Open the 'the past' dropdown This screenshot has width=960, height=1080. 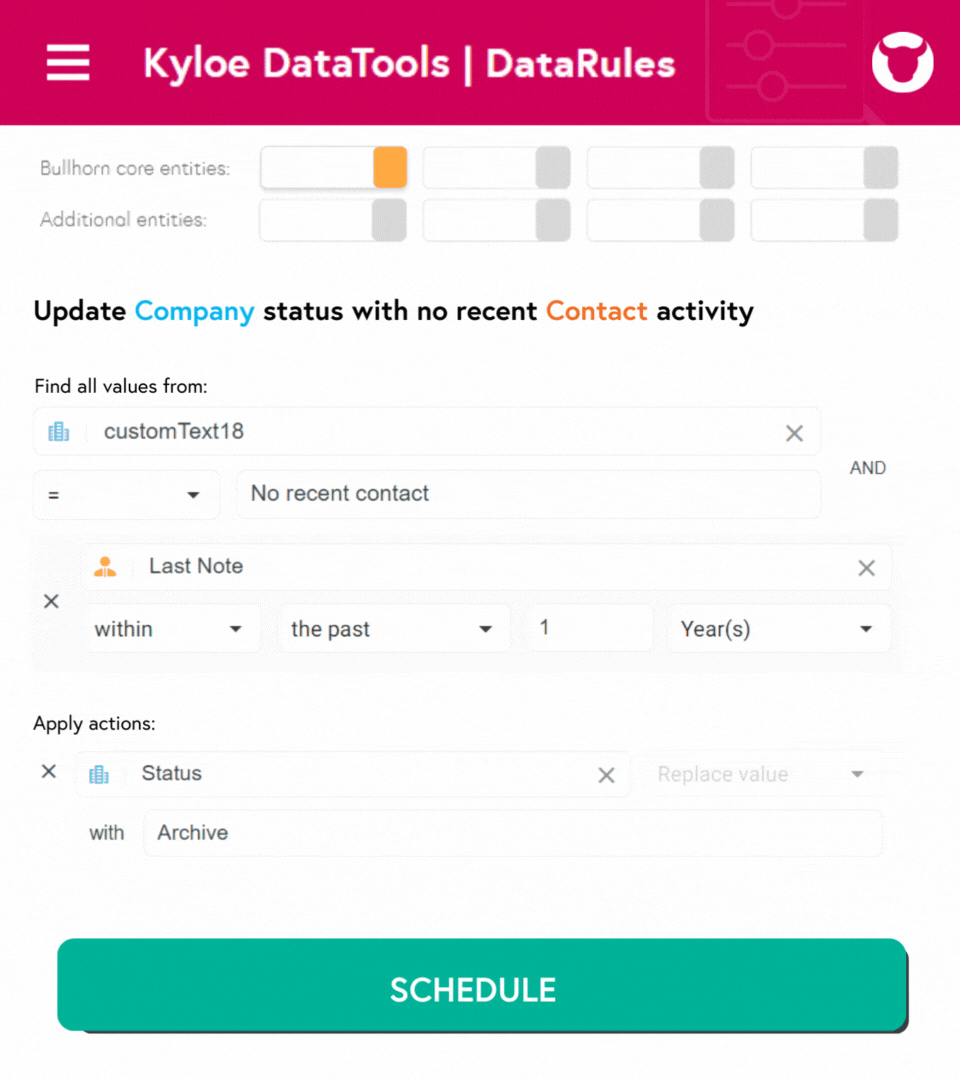395,628
